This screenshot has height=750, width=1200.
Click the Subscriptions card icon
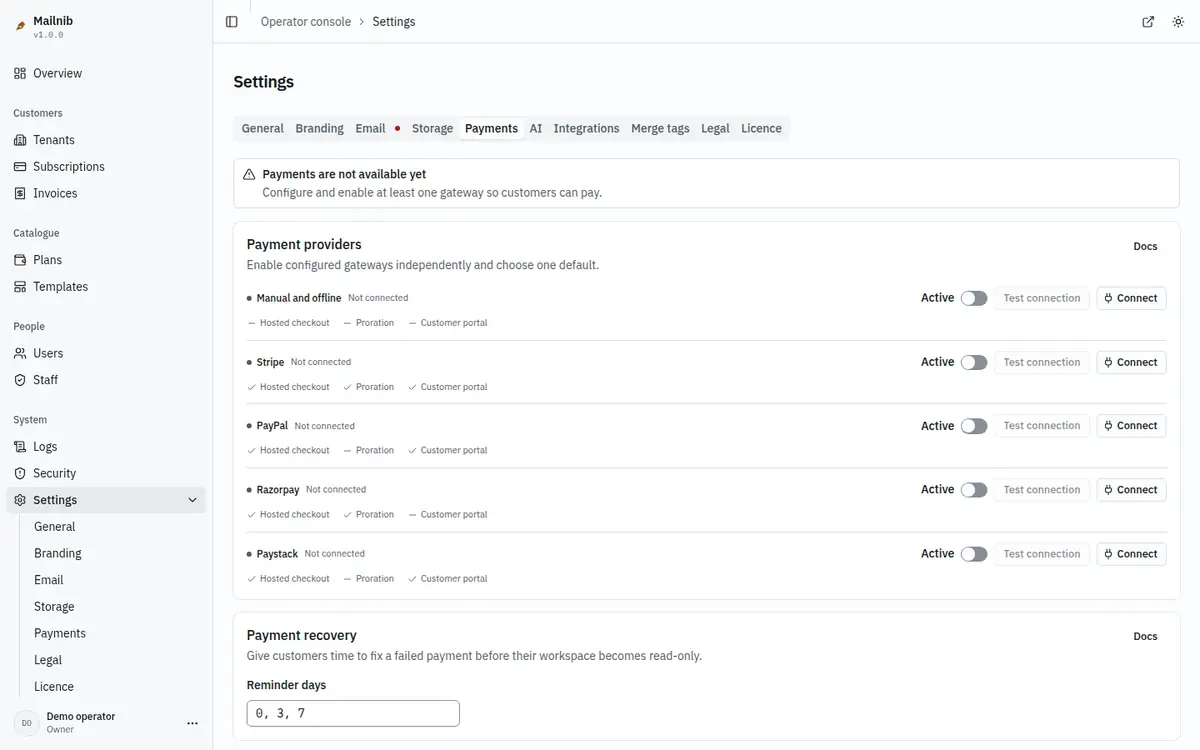pos(20,167)
